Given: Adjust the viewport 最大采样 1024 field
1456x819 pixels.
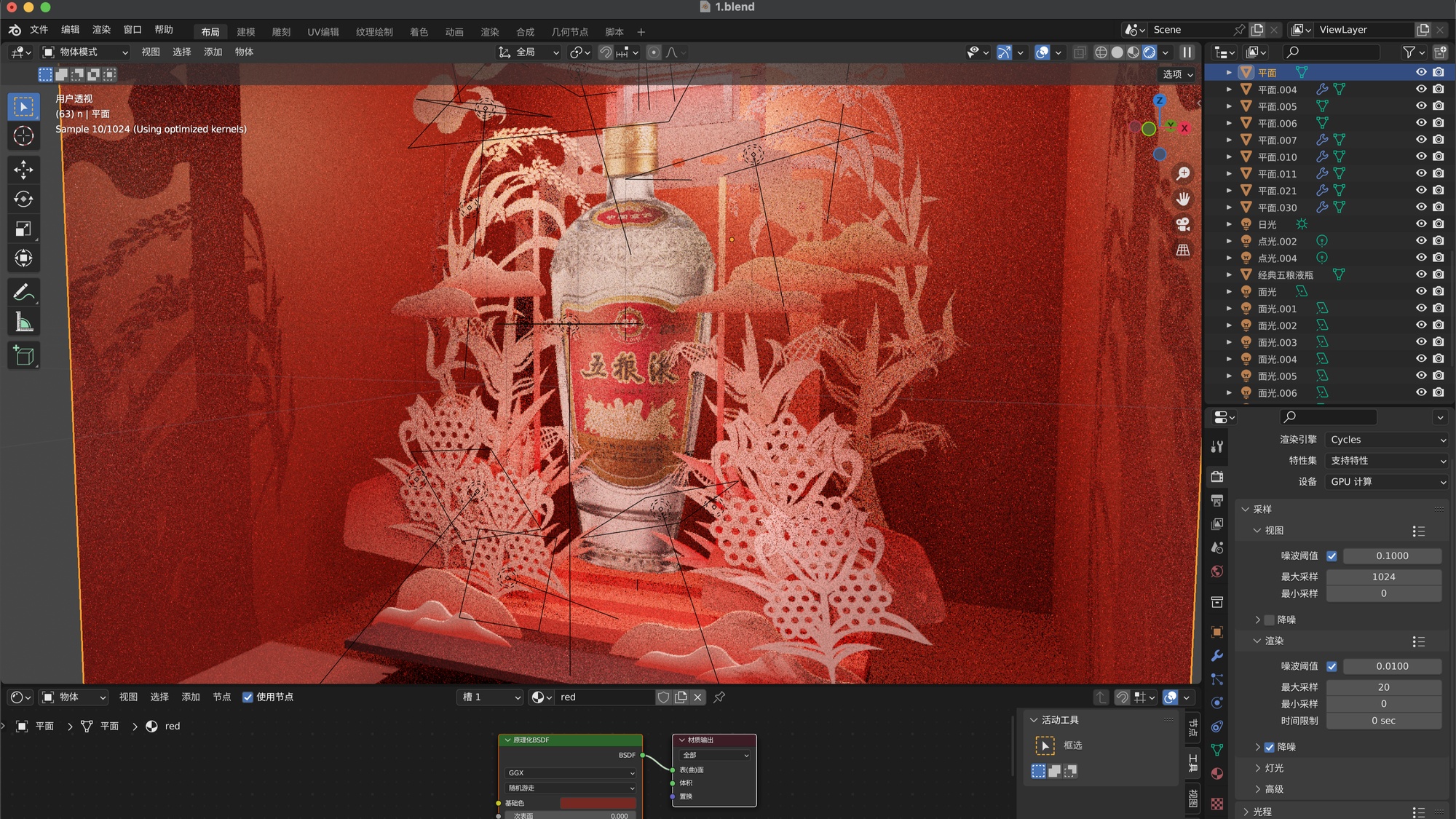Looking at the screenshot, I should tap(1384, 577).
